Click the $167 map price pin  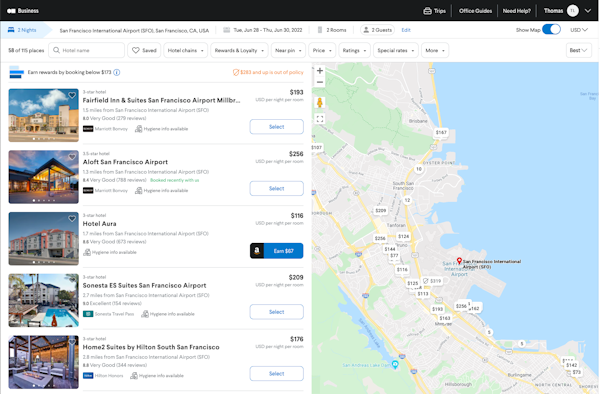(441, 132)
